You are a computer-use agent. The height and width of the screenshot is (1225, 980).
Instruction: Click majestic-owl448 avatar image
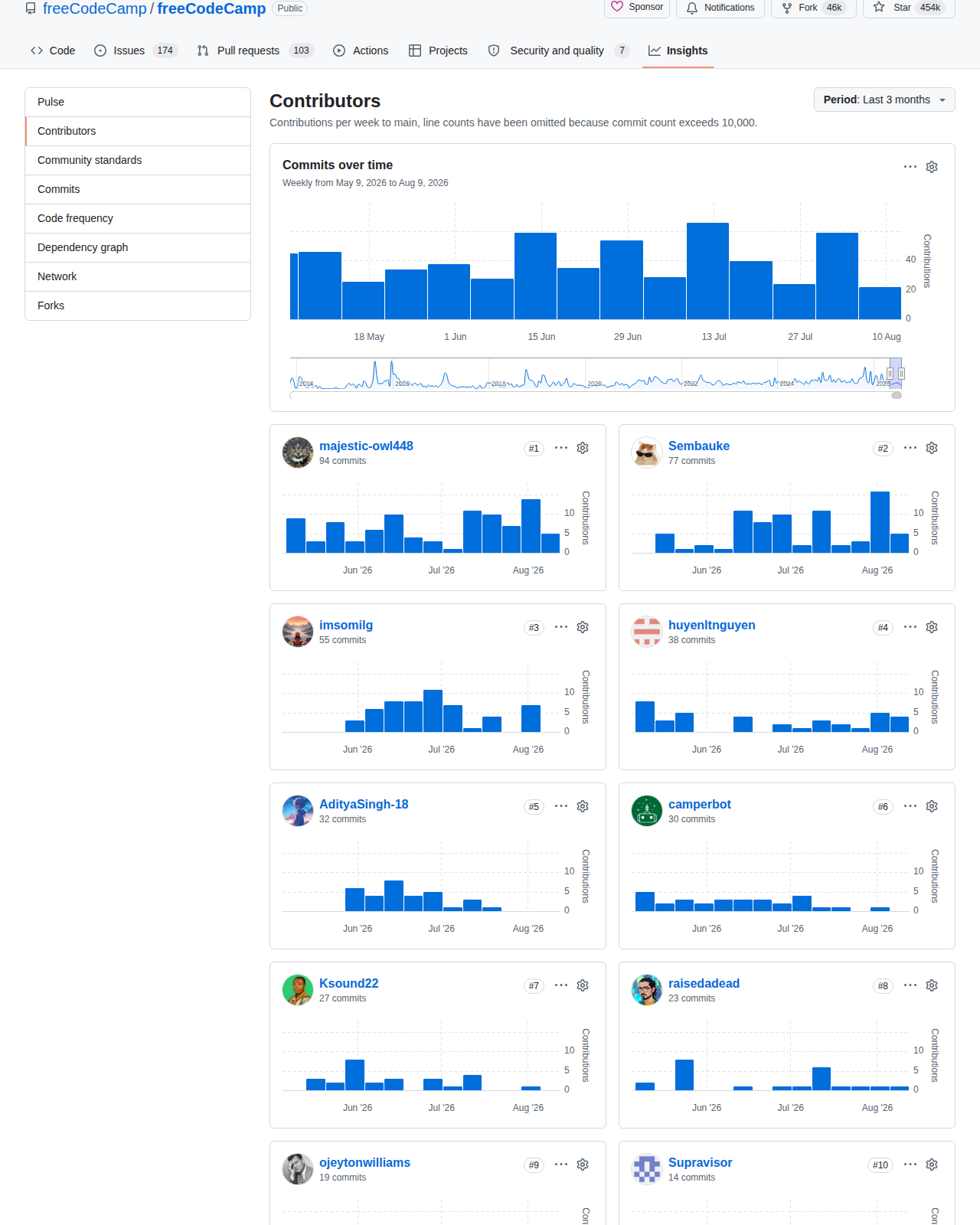(x=298, y=452)
